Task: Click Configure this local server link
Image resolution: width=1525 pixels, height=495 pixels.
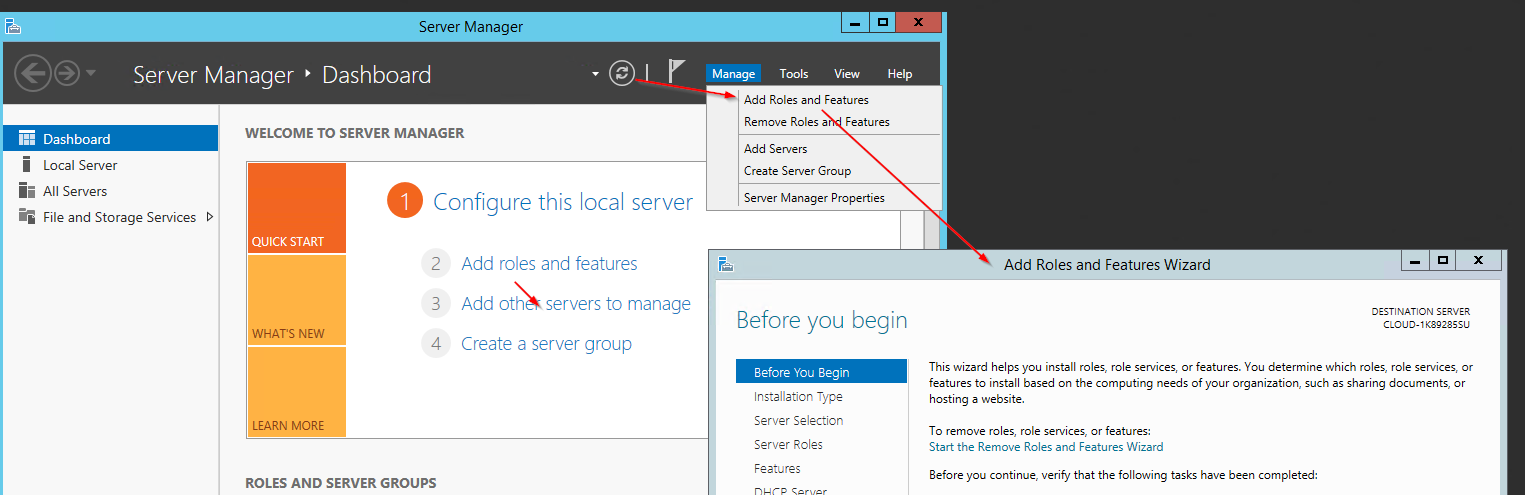Action: point(563,202)
